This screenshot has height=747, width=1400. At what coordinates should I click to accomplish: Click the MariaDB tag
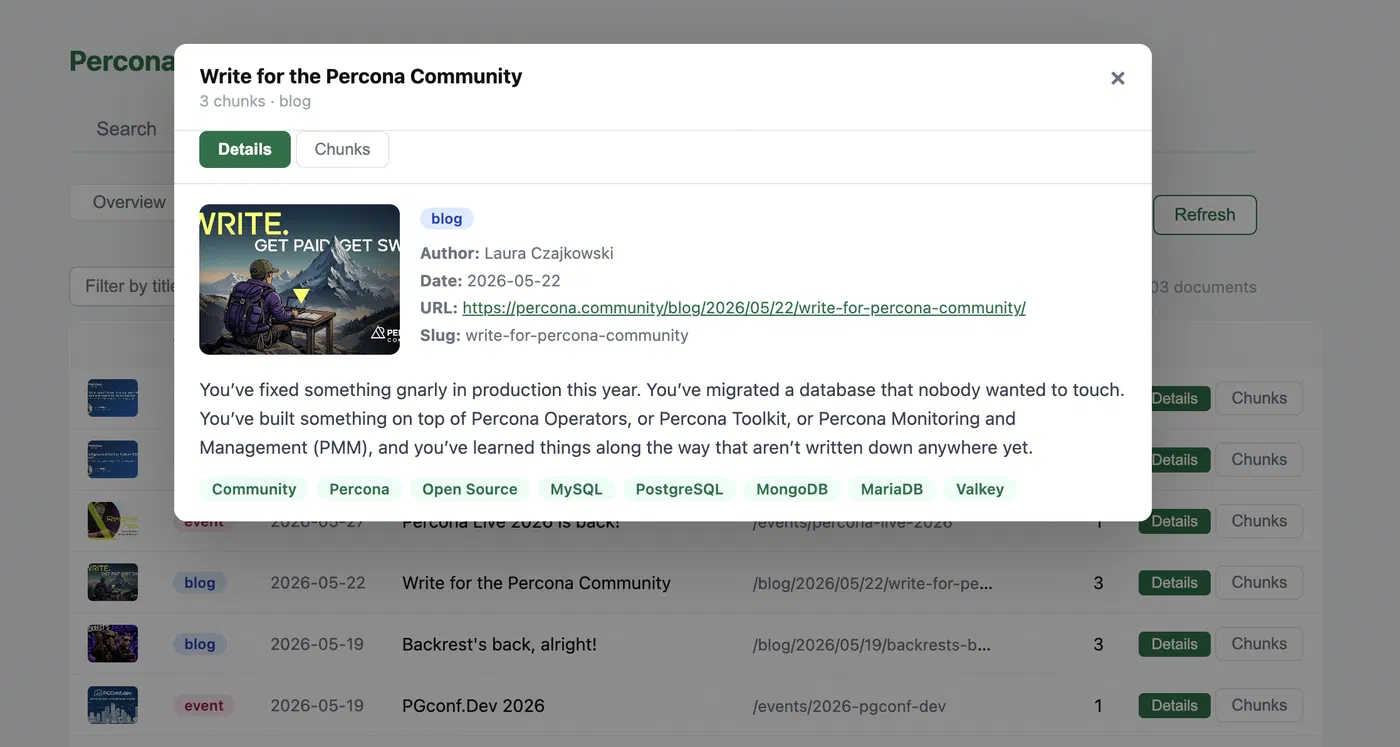click(x=892, y=489)
